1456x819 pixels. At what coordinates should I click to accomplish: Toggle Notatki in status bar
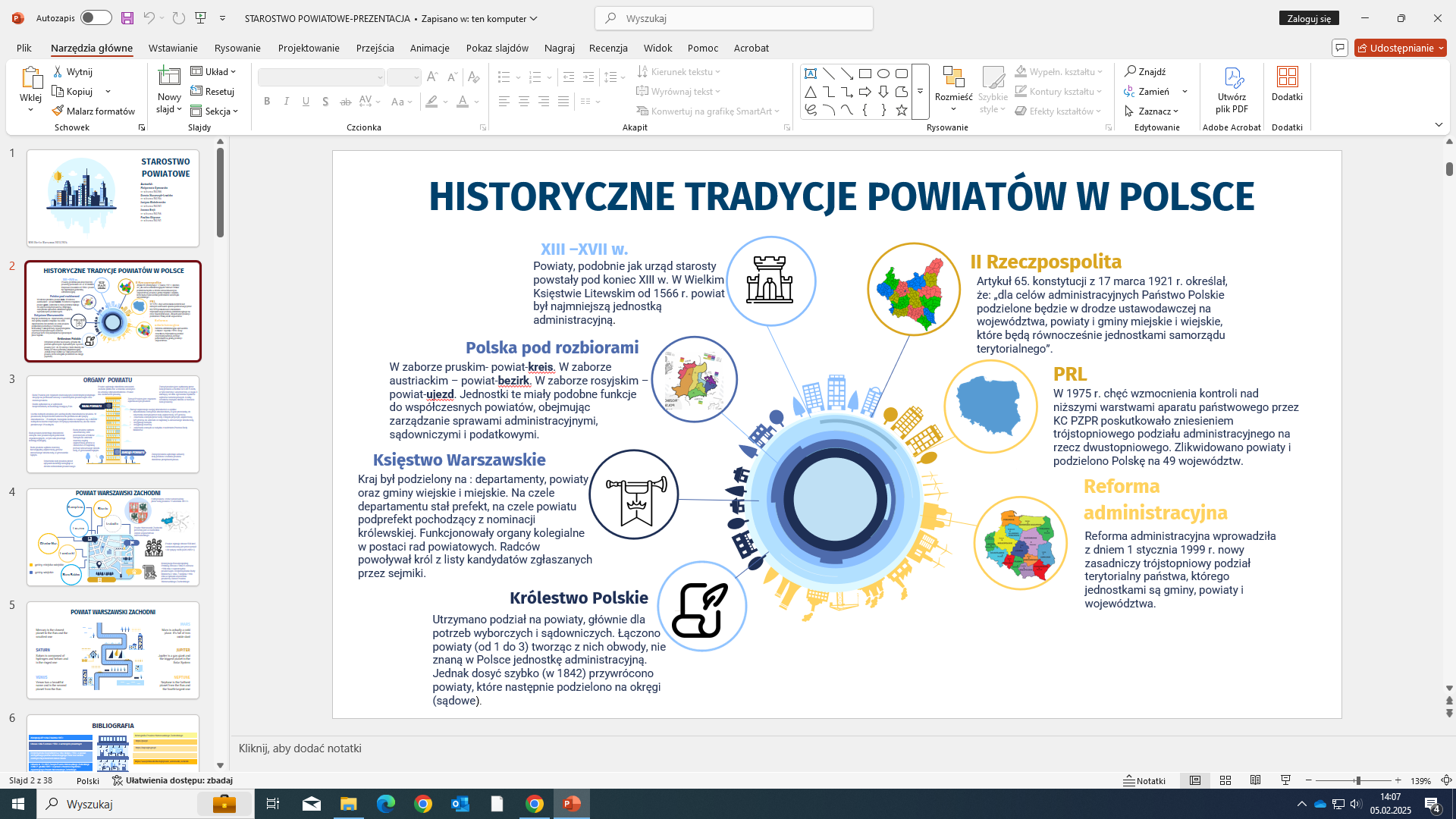click(x=1144, y=780)
